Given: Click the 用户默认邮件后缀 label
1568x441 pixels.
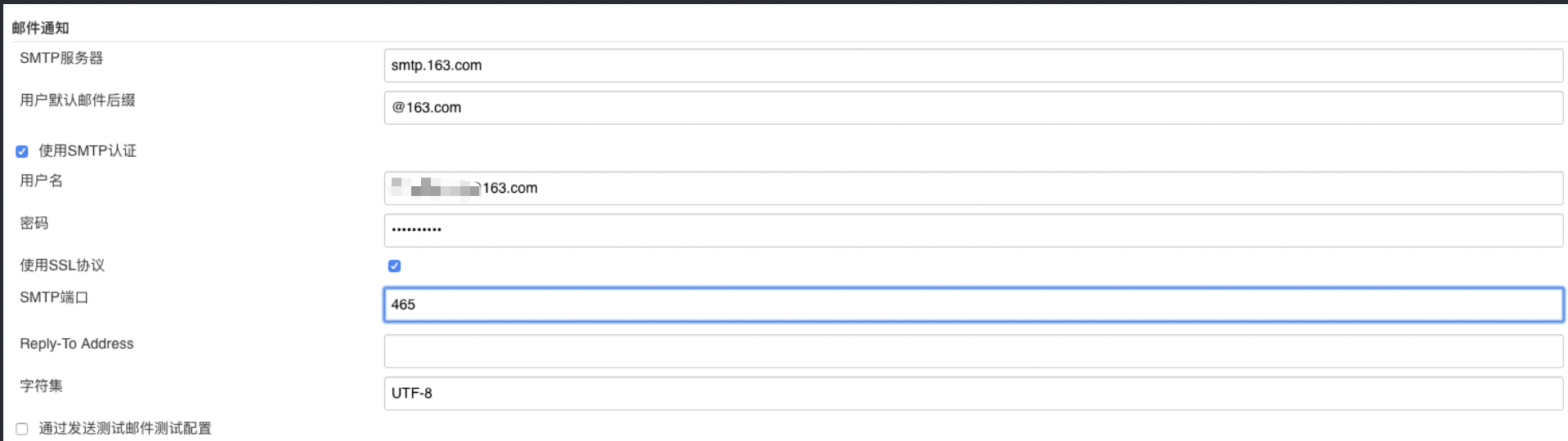Looking at the screenshot, I should [78, 100].
